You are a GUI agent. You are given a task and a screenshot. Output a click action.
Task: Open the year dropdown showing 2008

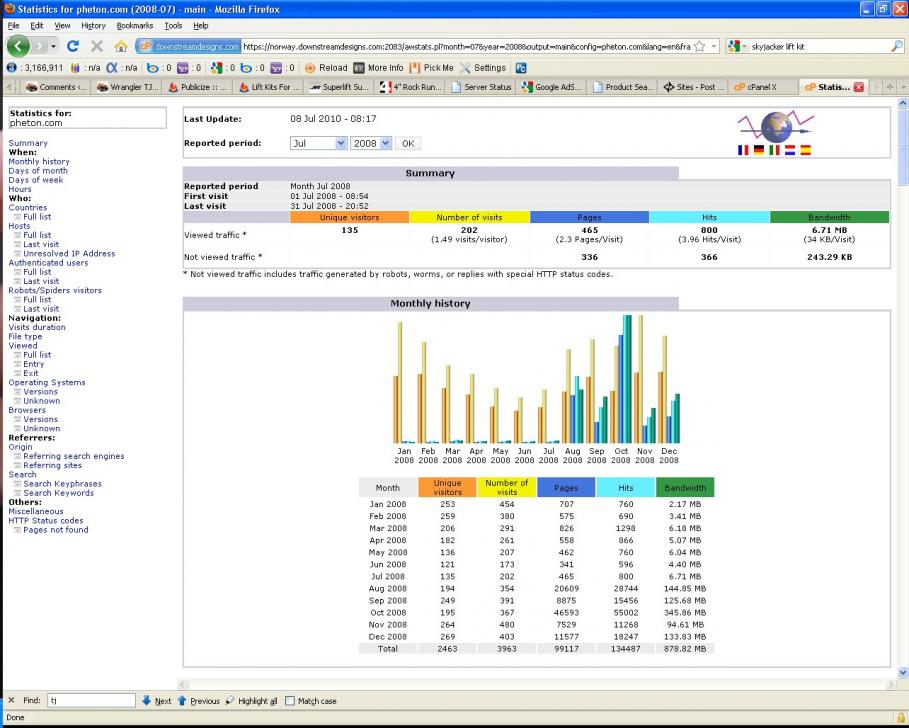(371, 143)
